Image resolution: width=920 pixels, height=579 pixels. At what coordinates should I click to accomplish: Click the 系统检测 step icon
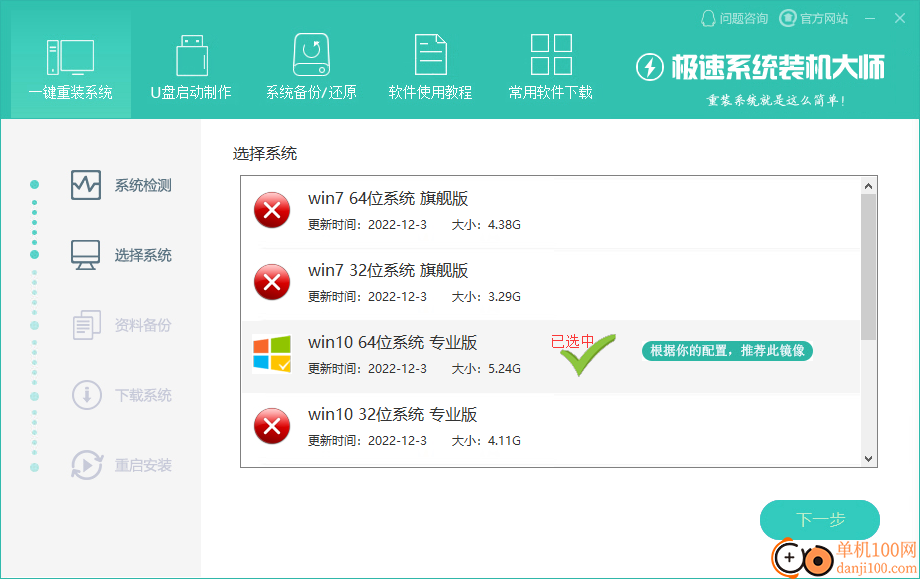tap(86, 185)
